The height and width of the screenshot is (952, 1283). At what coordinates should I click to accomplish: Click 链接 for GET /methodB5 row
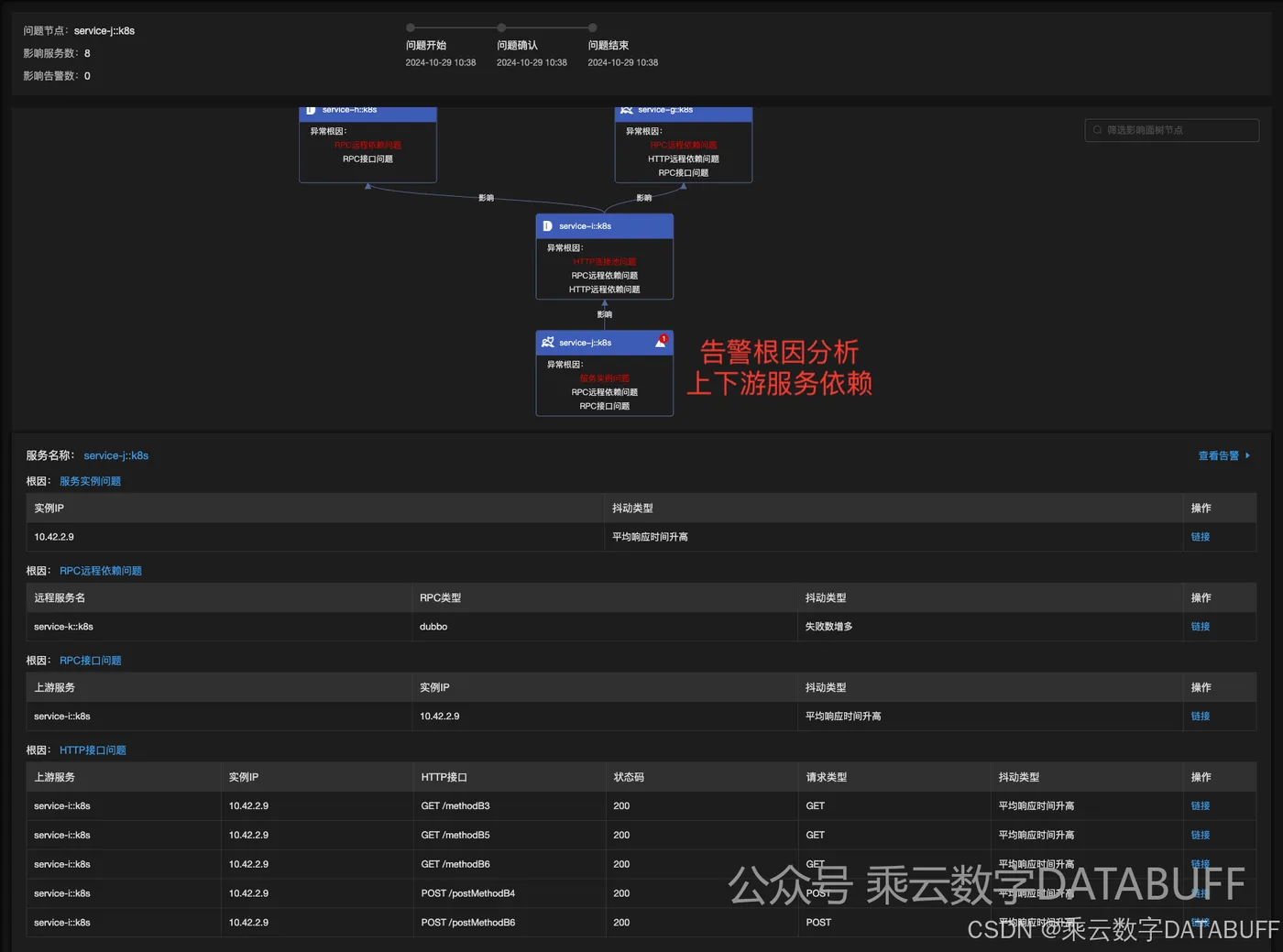point(1201,836)
